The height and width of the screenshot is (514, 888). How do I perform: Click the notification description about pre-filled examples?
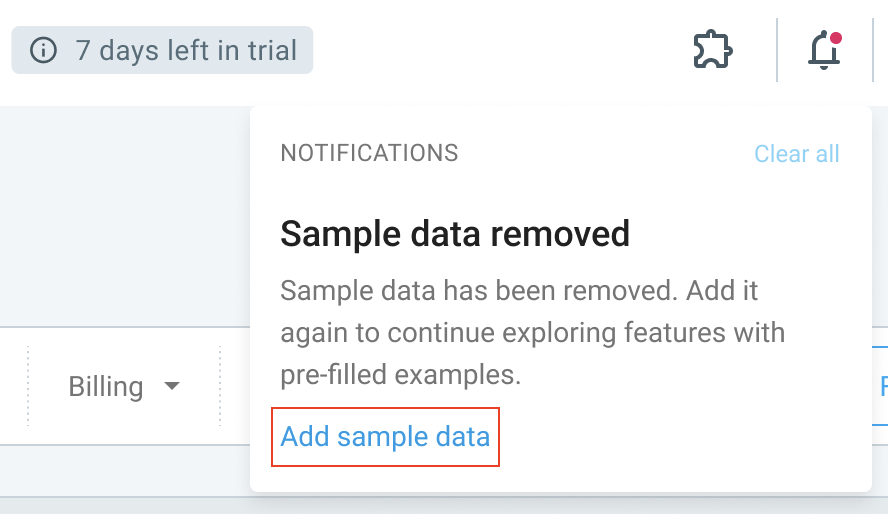(x=532, y=332)
